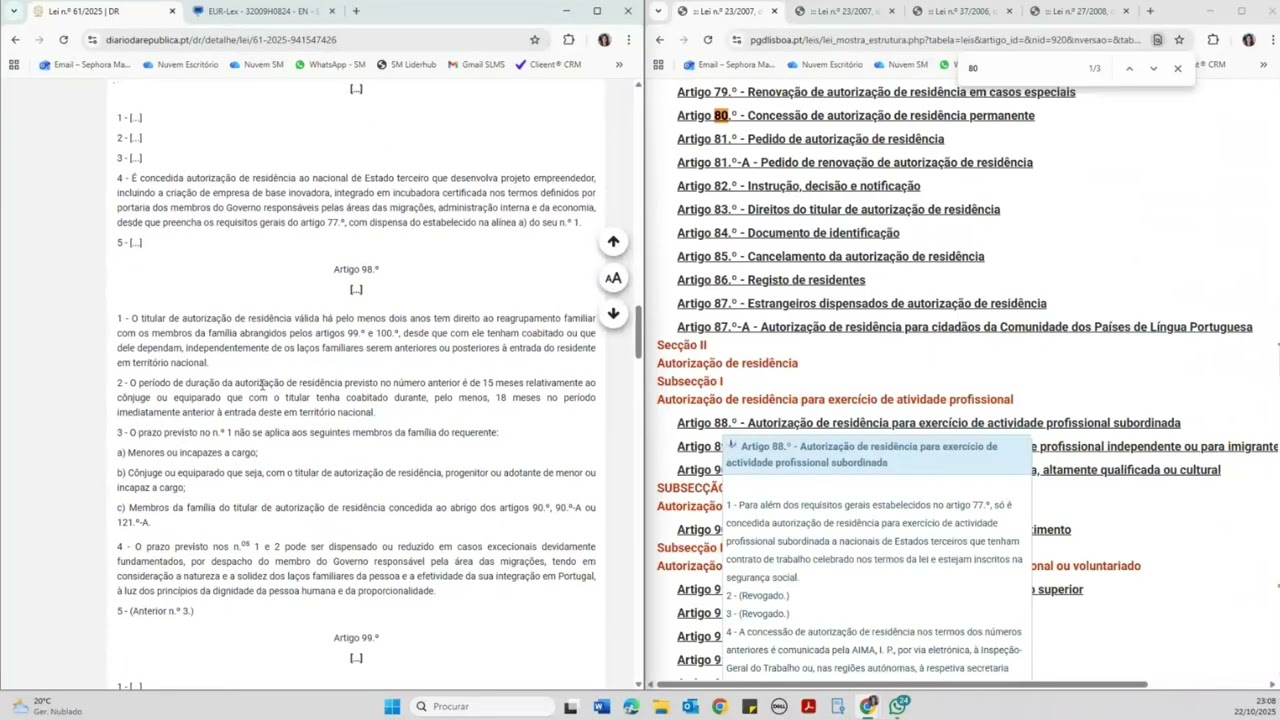Click the scroll-down arrow button on the DR page
This screenshot has height=720, width=1280.
coord(613,313)
